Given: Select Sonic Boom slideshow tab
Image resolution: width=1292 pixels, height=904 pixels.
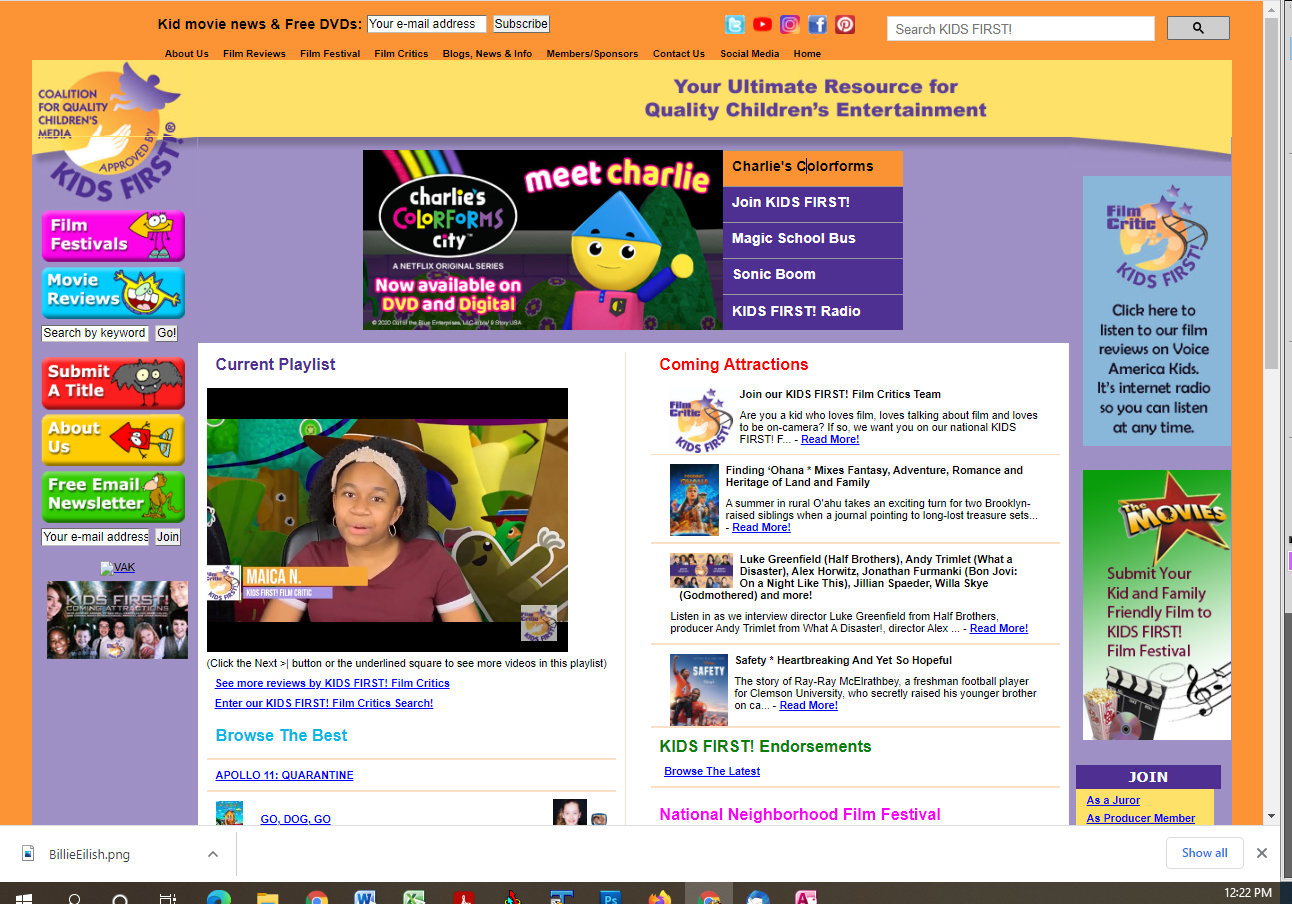Looking at the screenshot, I should pyautogui.click(x=813, y=275).
